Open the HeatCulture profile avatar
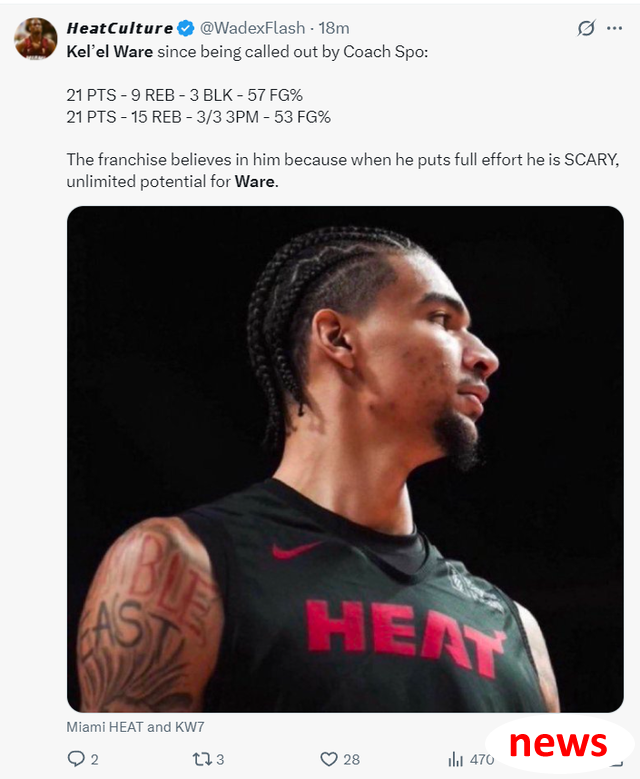Screen dimensions: 640x779 click(x=35, y=39)
